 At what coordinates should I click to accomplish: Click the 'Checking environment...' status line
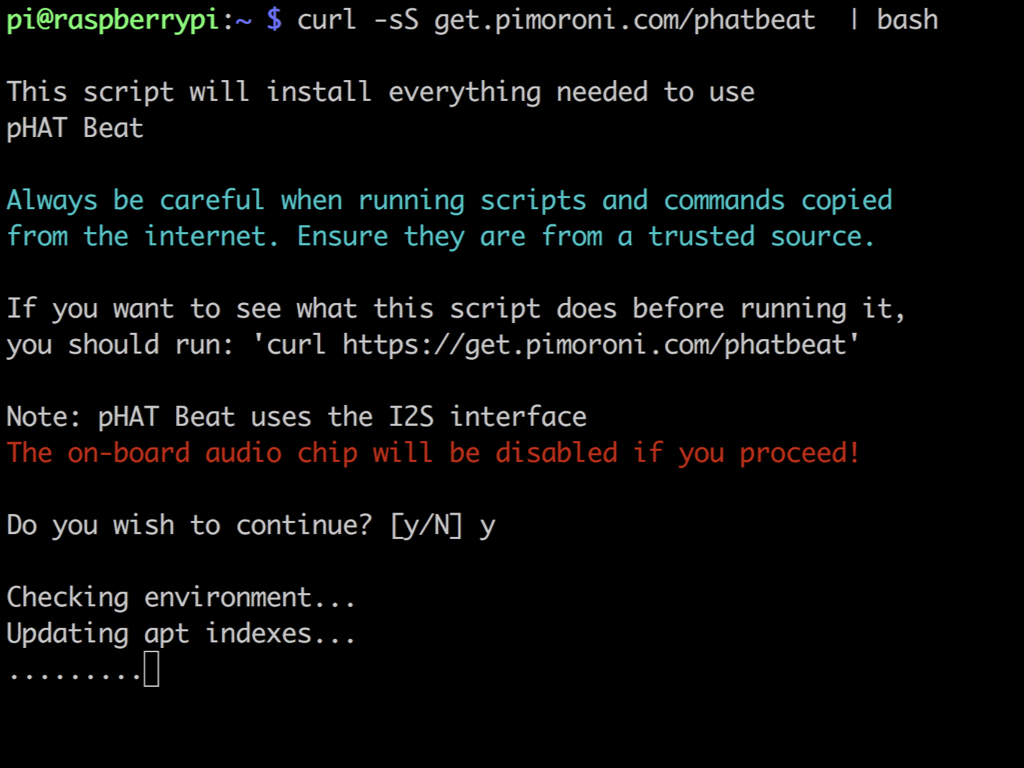pos(181,598)
